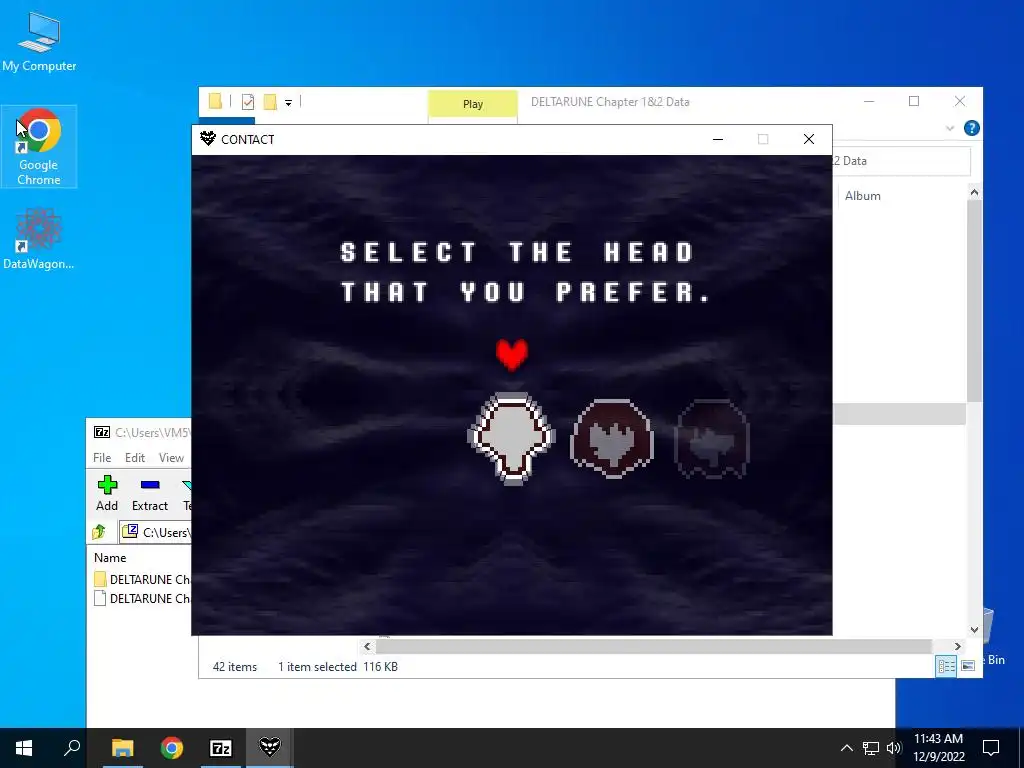Image resolution: width=1024 pixels, height=768 pixels.
Task: Open the Action Center notifications icon
Action: click(991, 748)
